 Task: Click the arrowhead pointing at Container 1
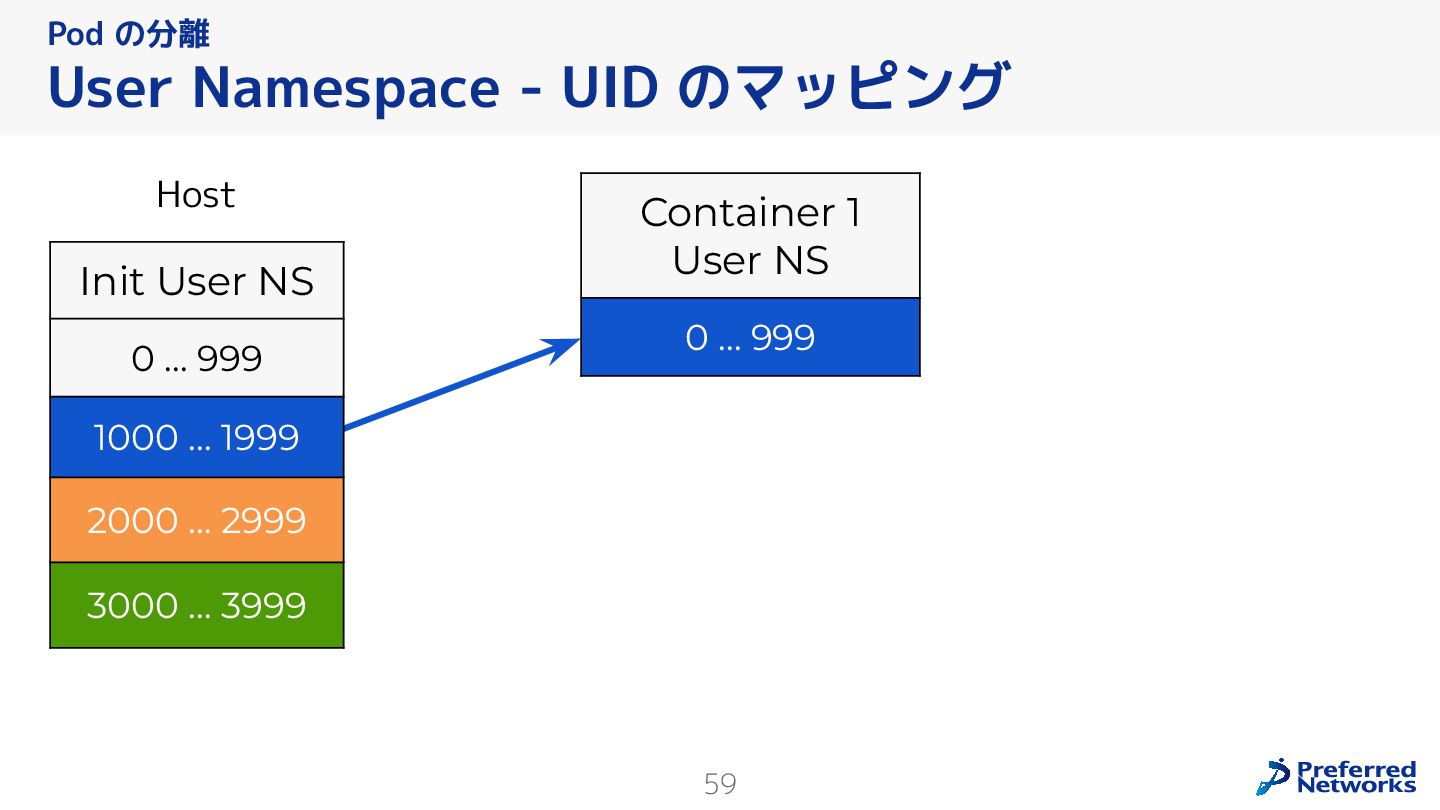(x=563, y=346)
